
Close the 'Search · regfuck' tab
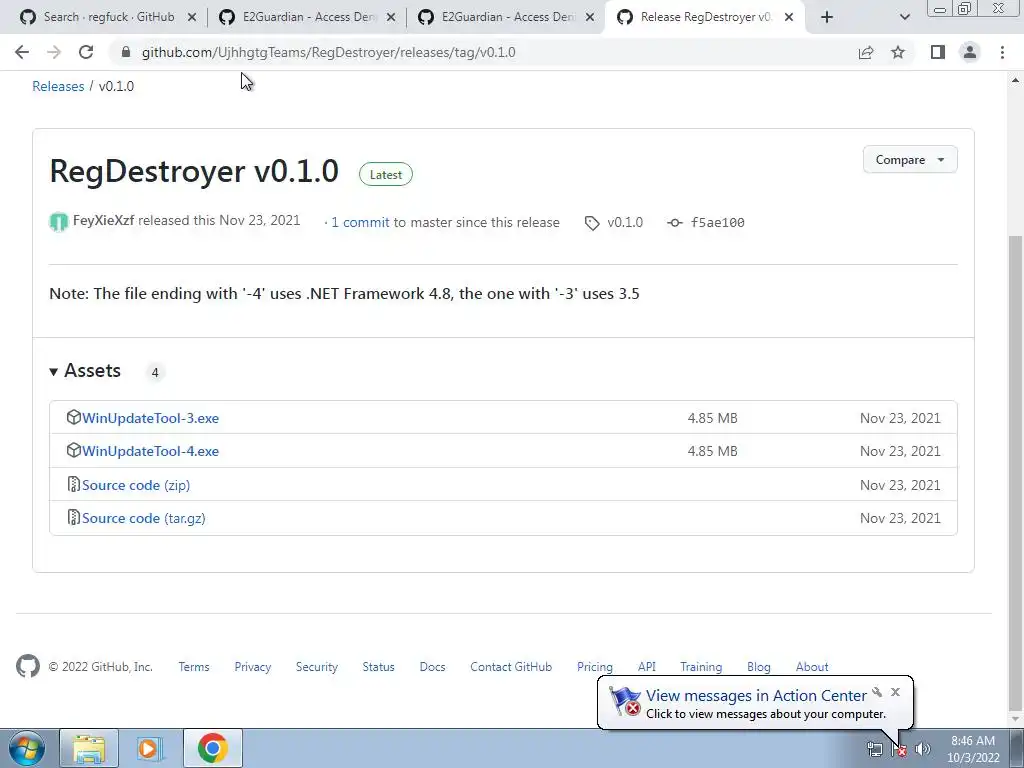point(192,17)
